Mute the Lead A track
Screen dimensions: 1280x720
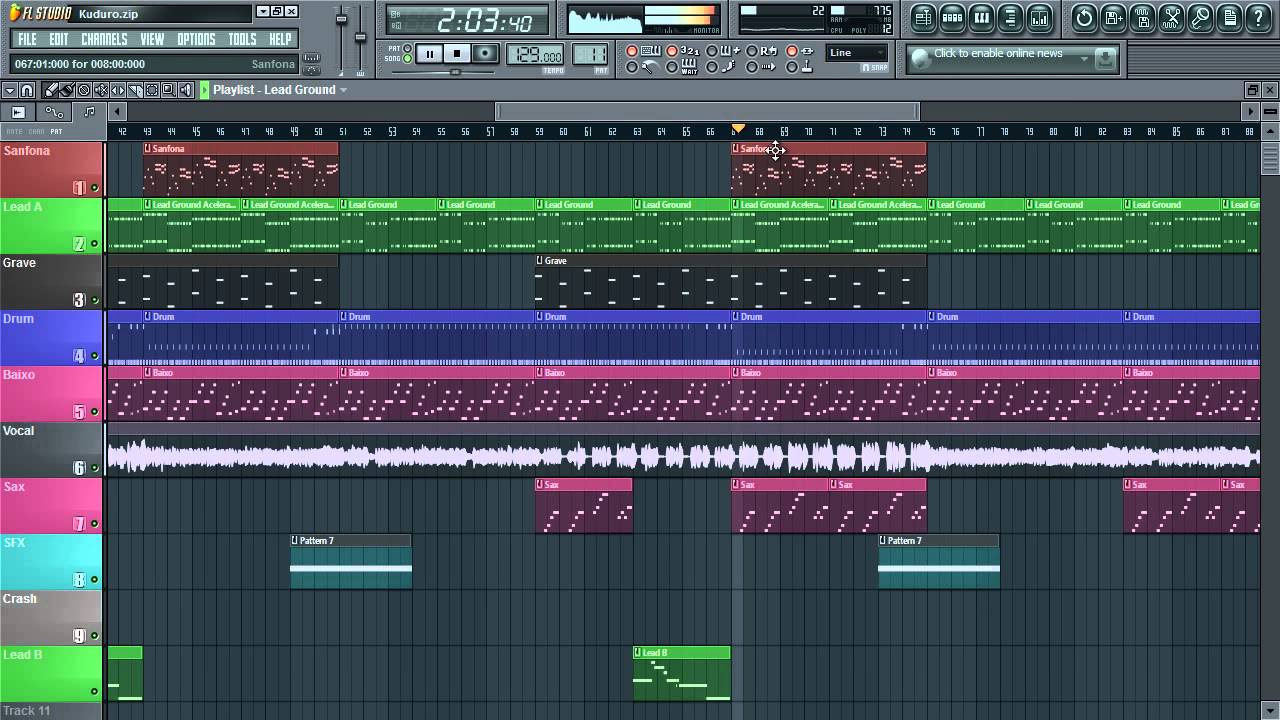tap(95, 243)
